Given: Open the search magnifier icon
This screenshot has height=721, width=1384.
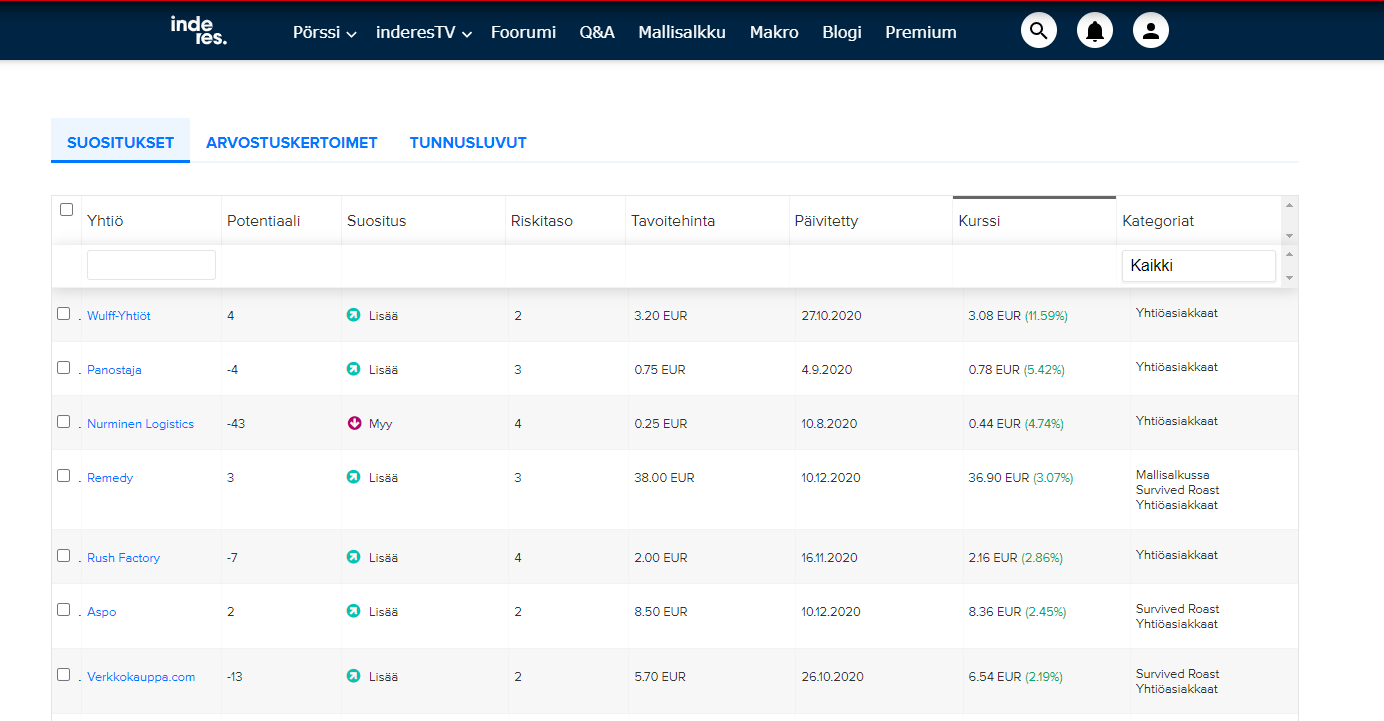Looking at the screenshot, I should (1038, 31).
